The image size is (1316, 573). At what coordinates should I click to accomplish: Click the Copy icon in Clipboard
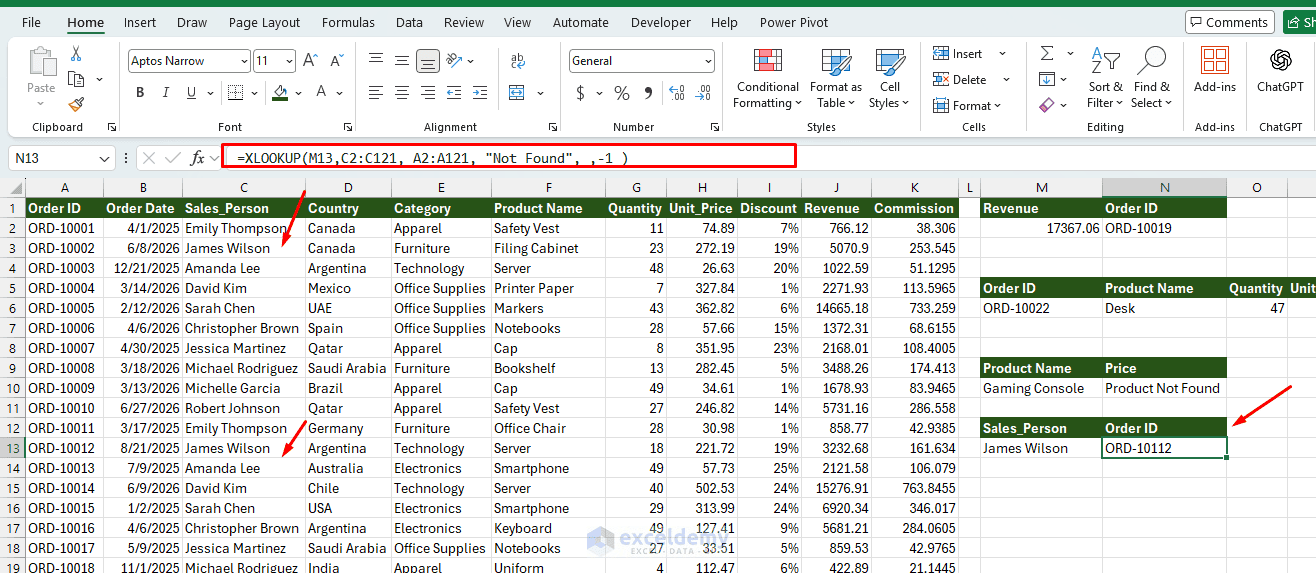(76, 79)
